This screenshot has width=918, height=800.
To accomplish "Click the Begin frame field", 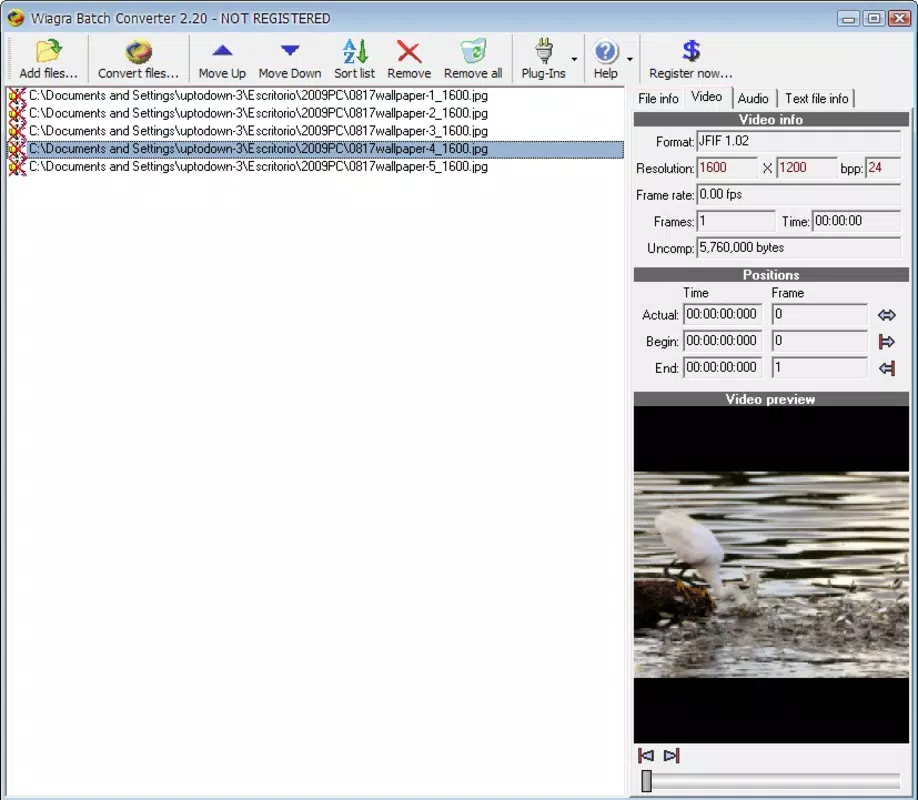I will coord(819,341).
